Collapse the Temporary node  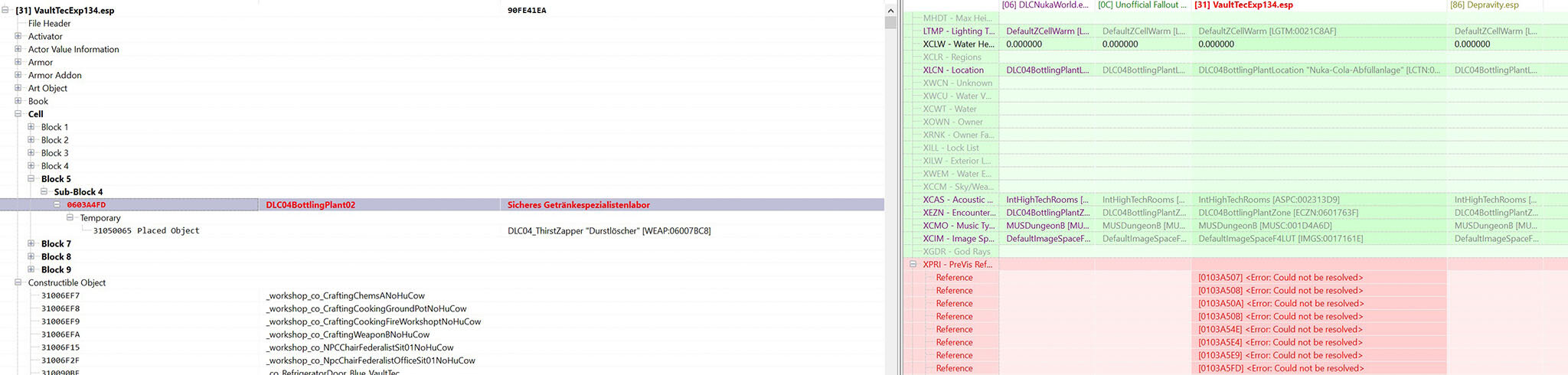(70, 218)
